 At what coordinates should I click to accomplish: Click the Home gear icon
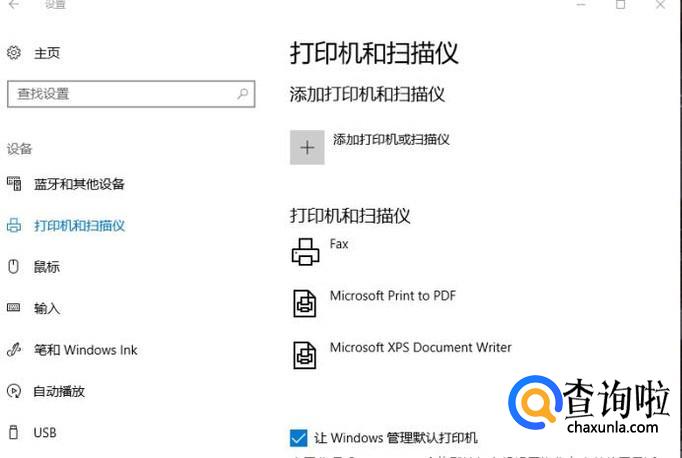pyautogui.click(x=14, y=52)
